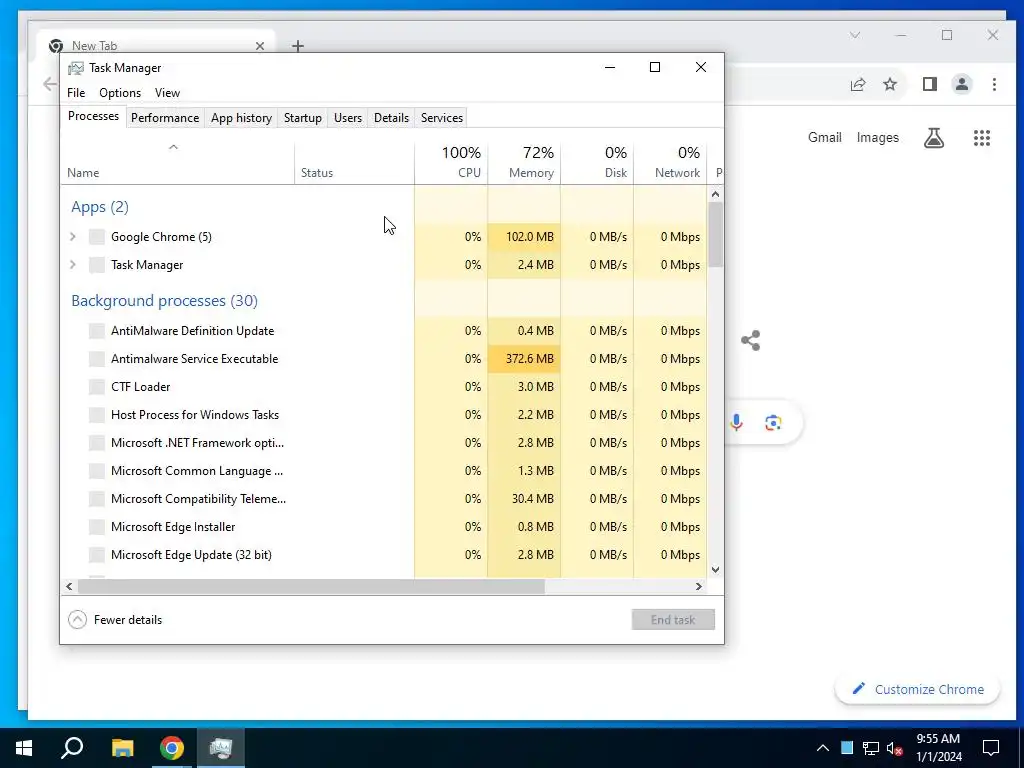1024x768 pixels.
Task: Open Chrome side panel icon
Action: [930, 84]
